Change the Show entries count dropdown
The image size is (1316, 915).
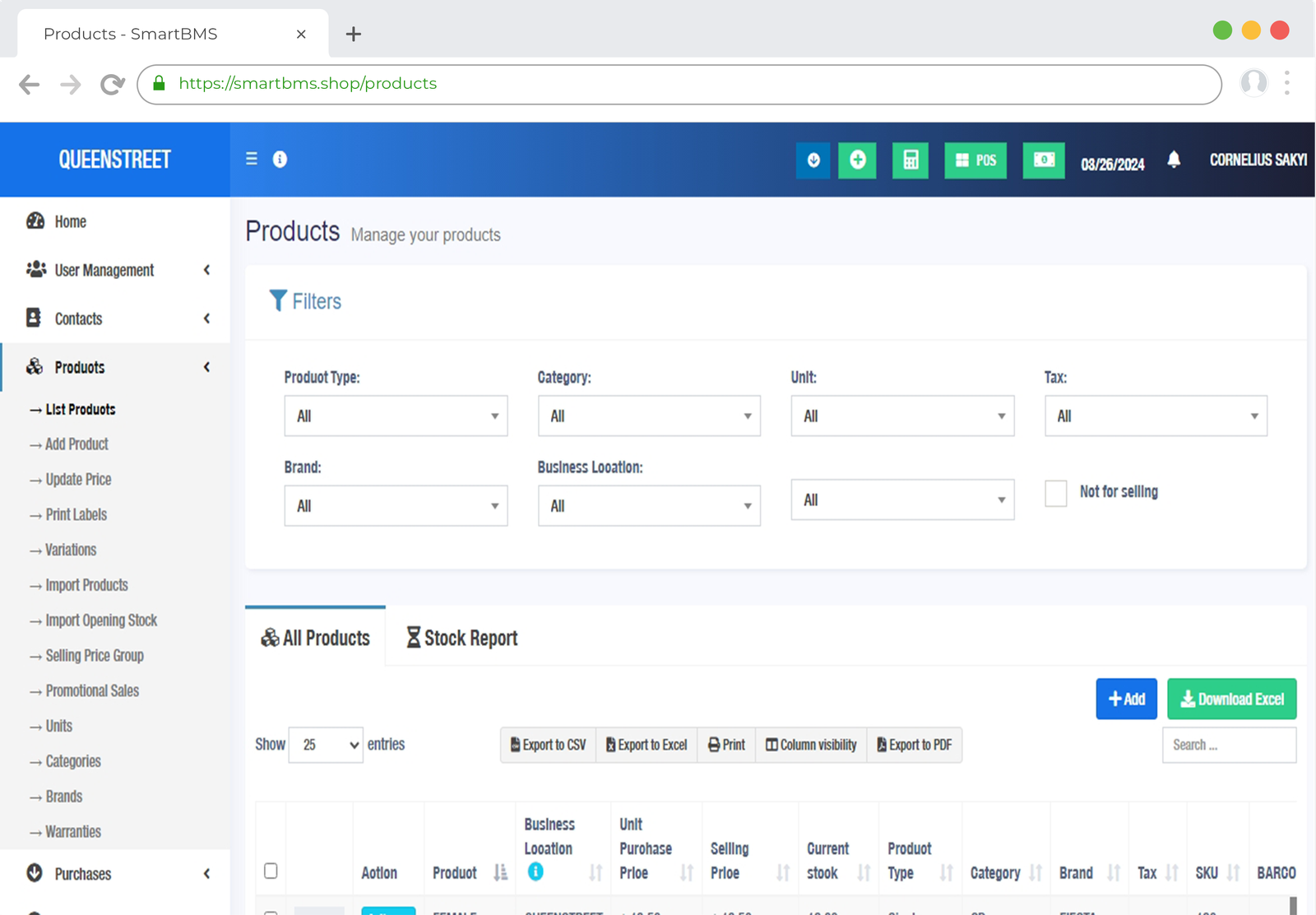[326, 745]
